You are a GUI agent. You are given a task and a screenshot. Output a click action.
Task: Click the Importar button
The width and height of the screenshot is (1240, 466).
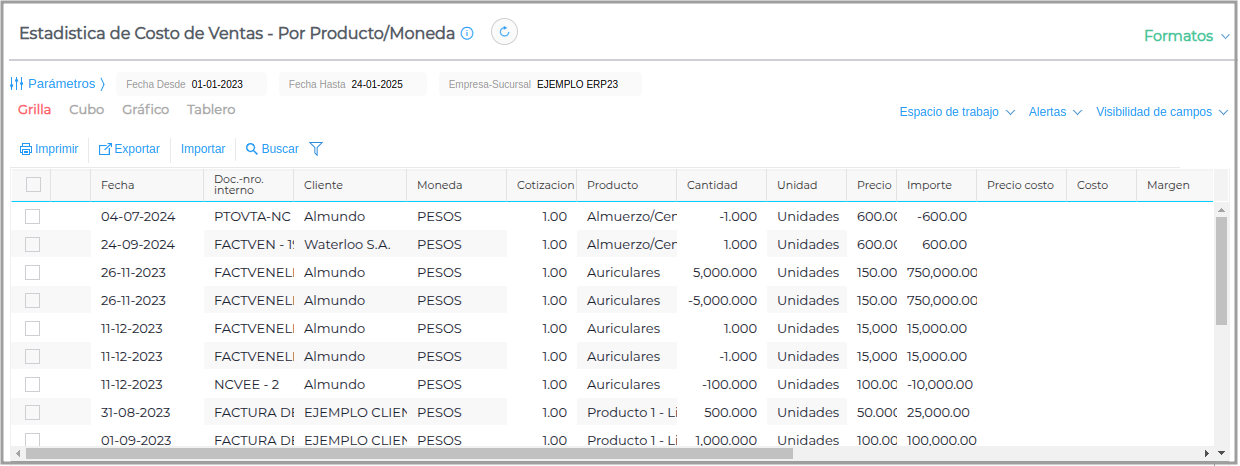203,149
